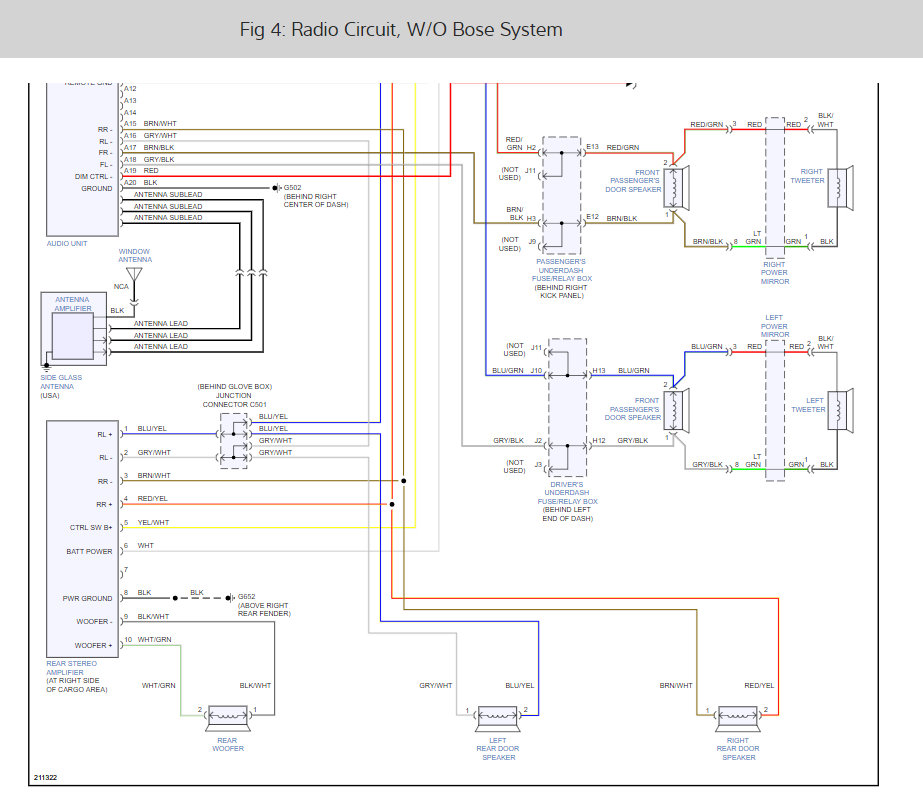Click the 'AUDIO UNIT' label
The image size is (923, 805).
(x=67, y=244)
